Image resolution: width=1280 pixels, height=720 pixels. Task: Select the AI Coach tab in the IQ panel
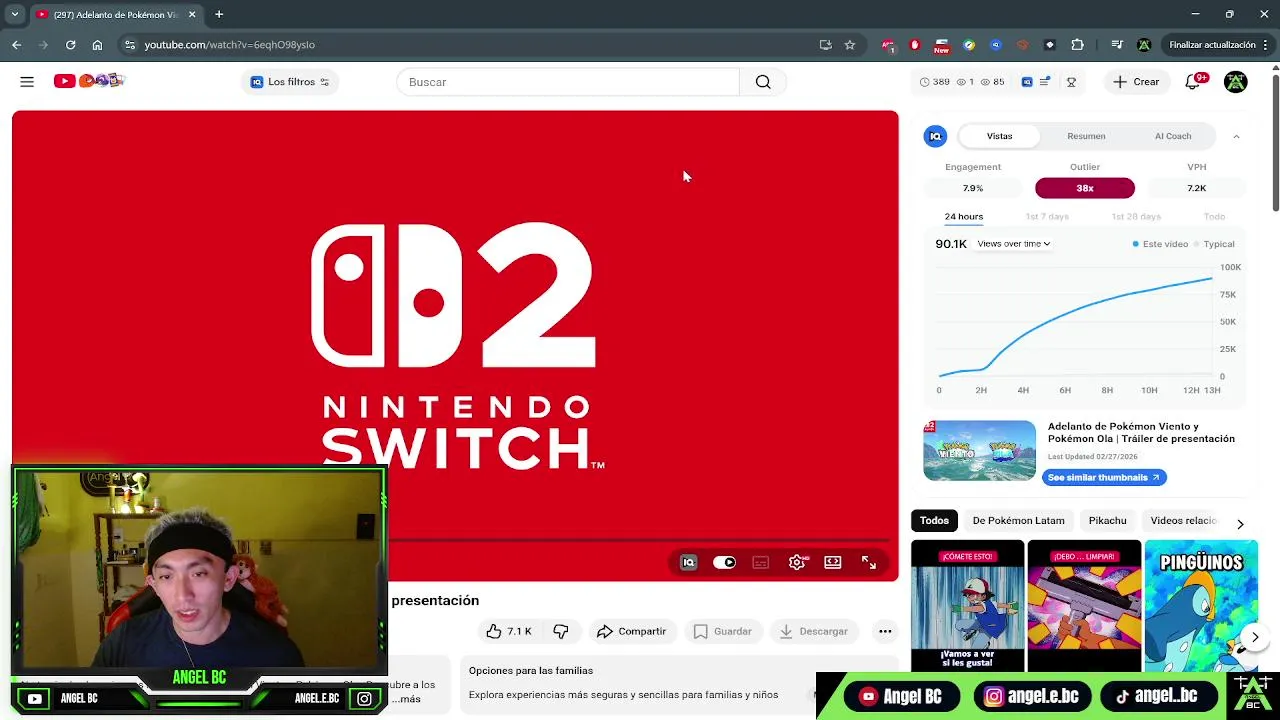pyautogui.click(x=1173, y=136)
